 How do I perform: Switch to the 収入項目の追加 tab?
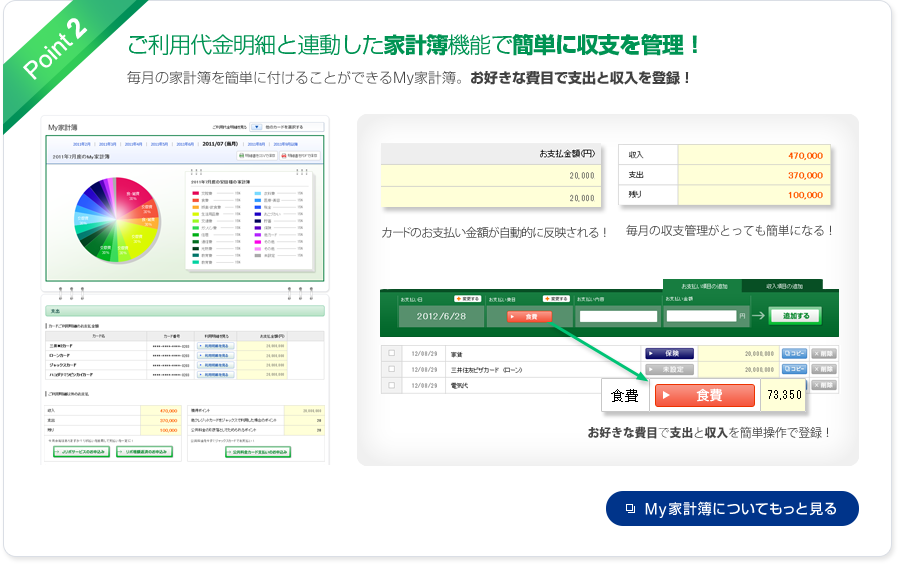point(783,286)
